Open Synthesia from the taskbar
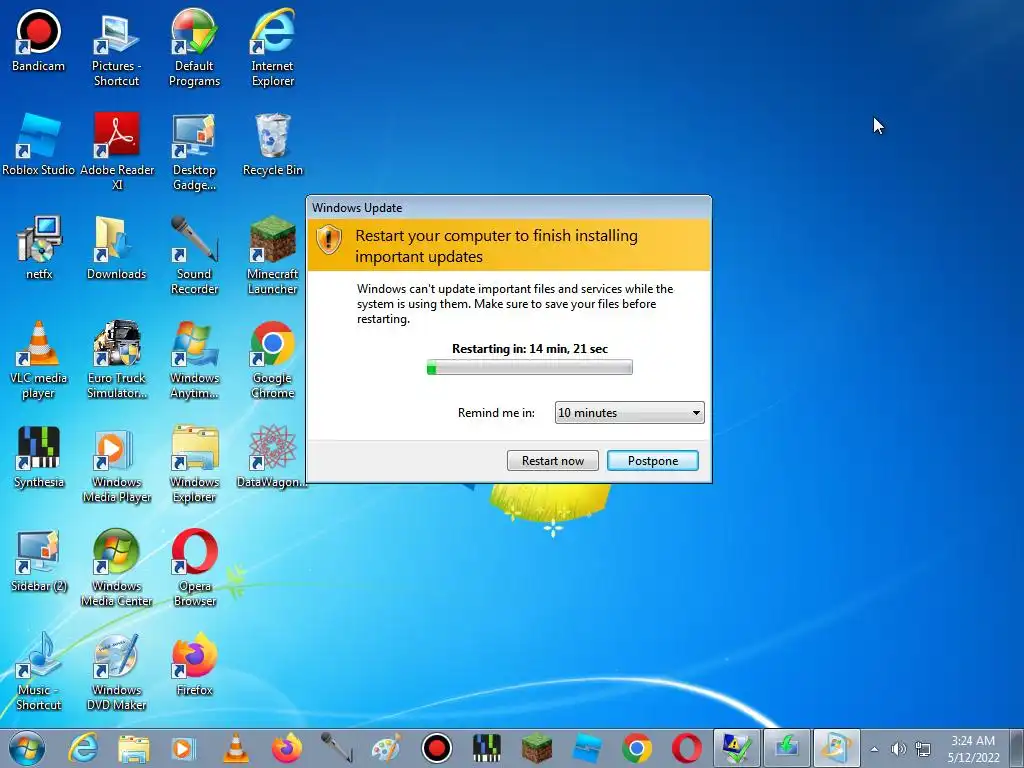Image resolution: width=1024 pixels, height=768 pixels. [487, 748]
